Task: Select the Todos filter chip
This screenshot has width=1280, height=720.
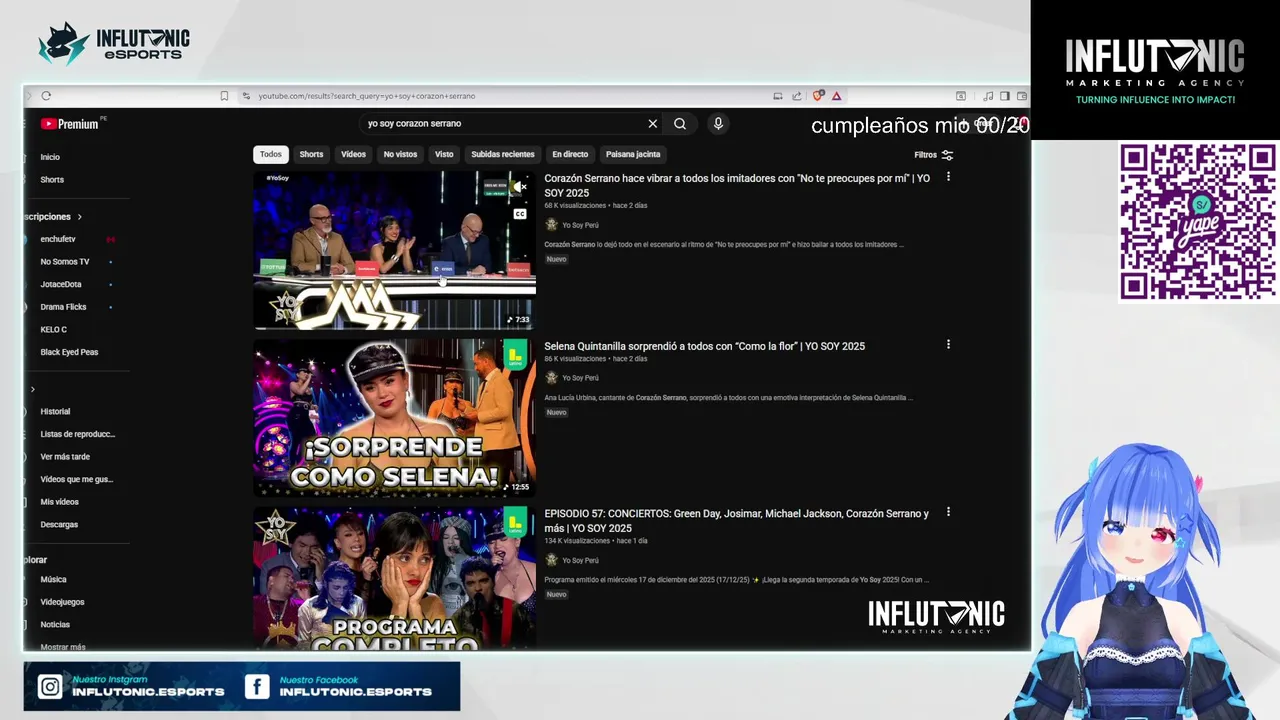Action: pyautogui.click(x=271, y=154)
